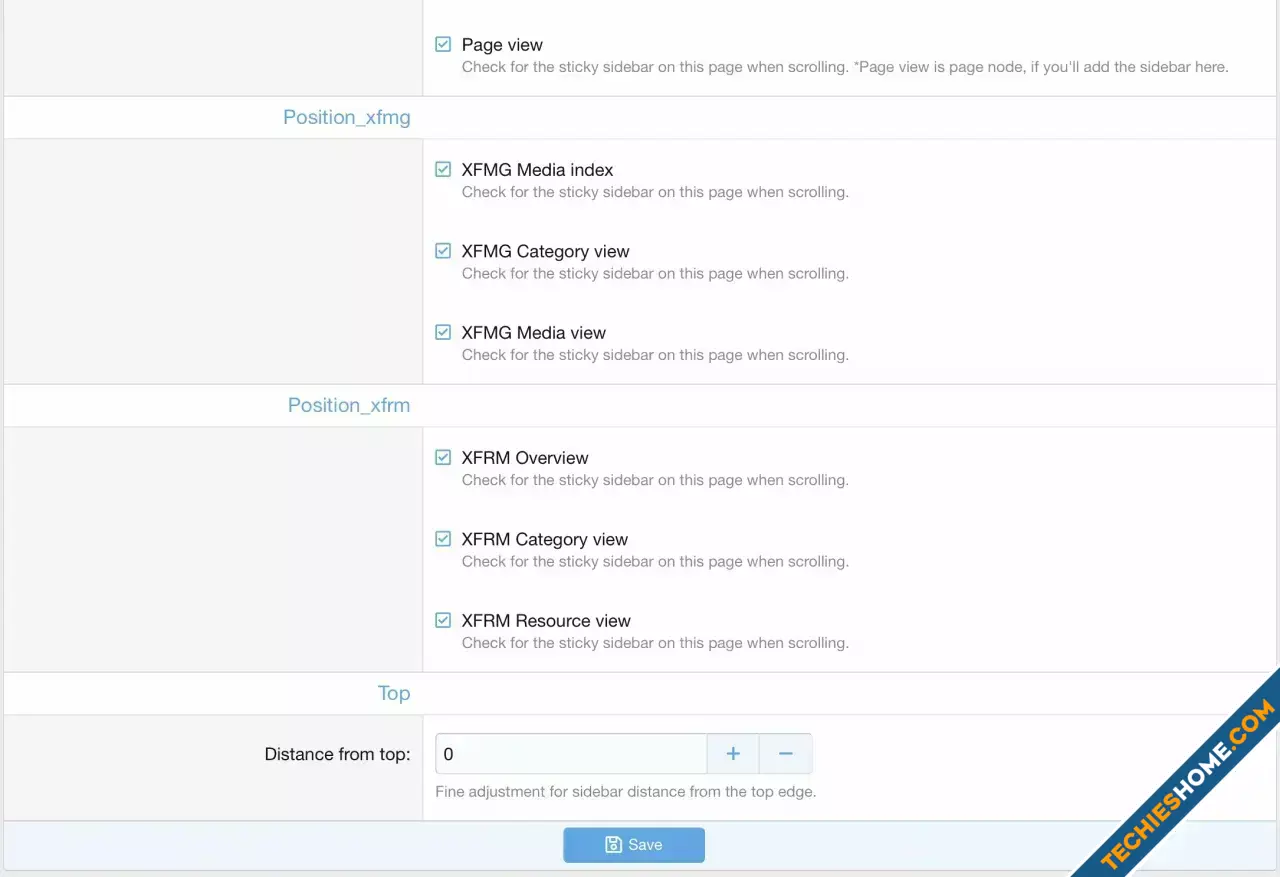Image resolution: width=1280 pixels, height=877 pixels.
Task: Toggle the XFRM Resource view checkbox
Action: click(443, 620)
